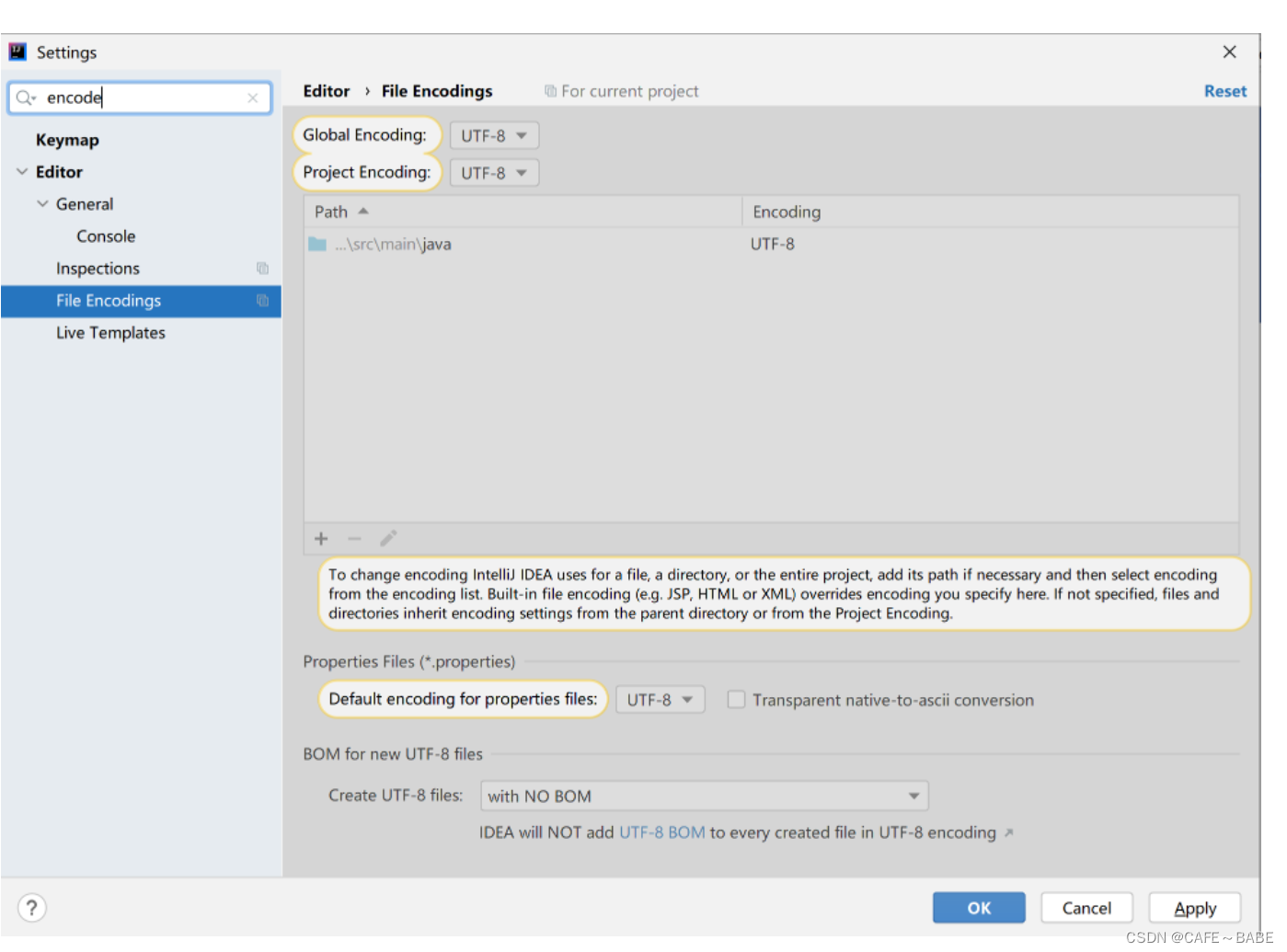1287x952 pixels.
Task: Click the OK button
Action: (x=978, y=908)
